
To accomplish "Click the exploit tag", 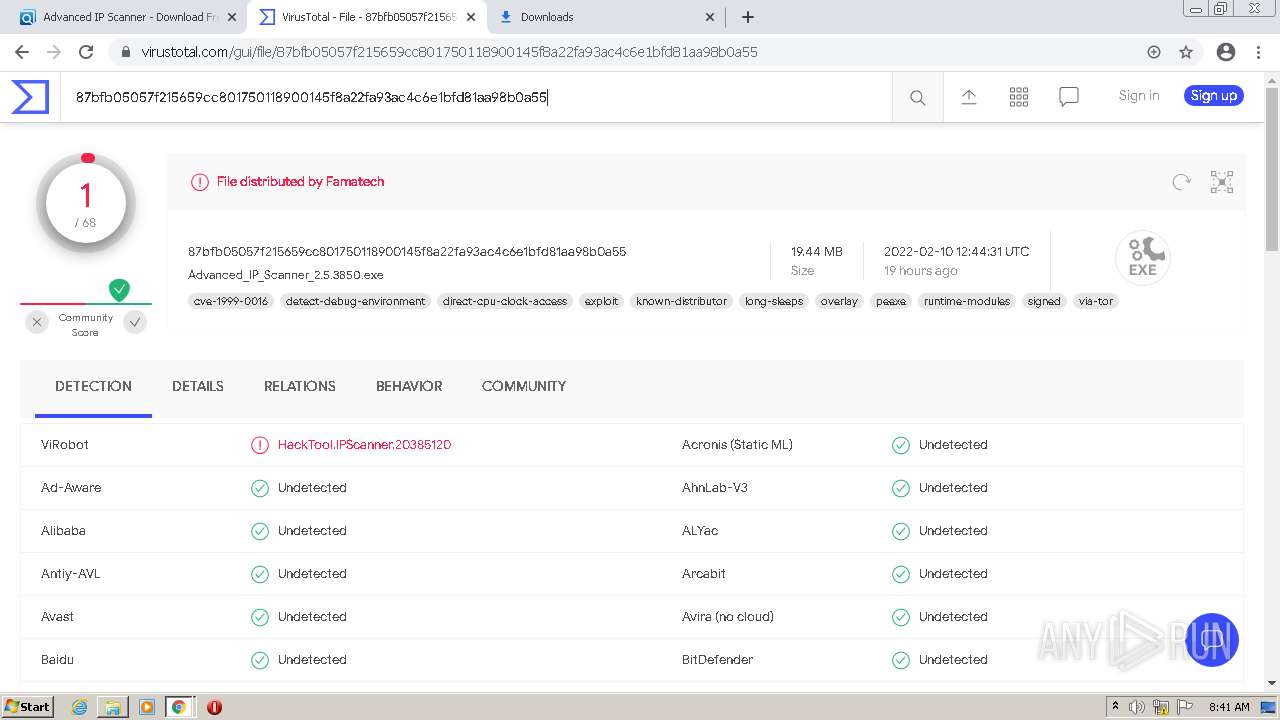I will (602, 301).
